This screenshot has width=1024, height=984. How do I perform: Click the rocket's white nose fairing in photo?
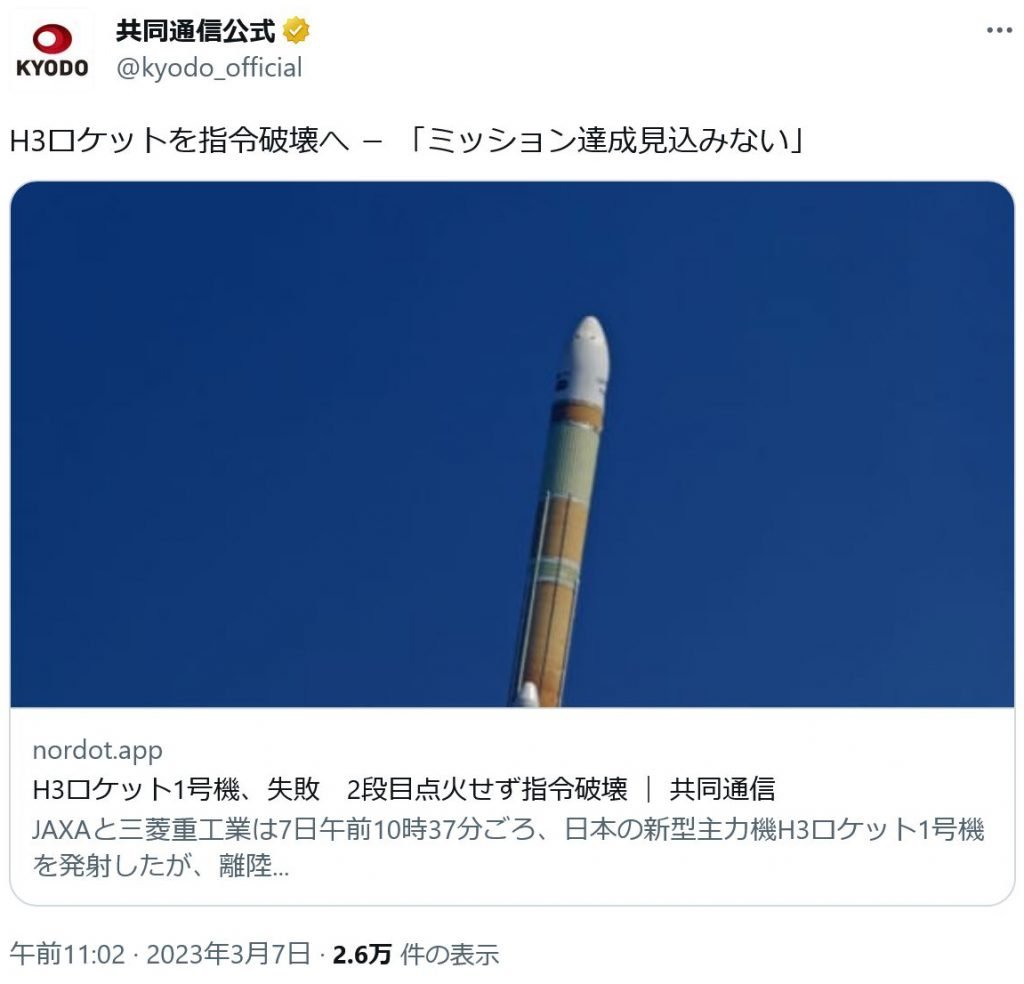pyautogui.click(x=586, y=359)
